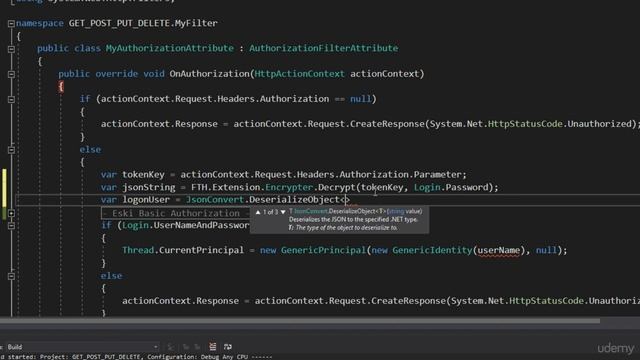Click 'logonUser' variable declaration
The image size is (640, 360).
point(146,200)
